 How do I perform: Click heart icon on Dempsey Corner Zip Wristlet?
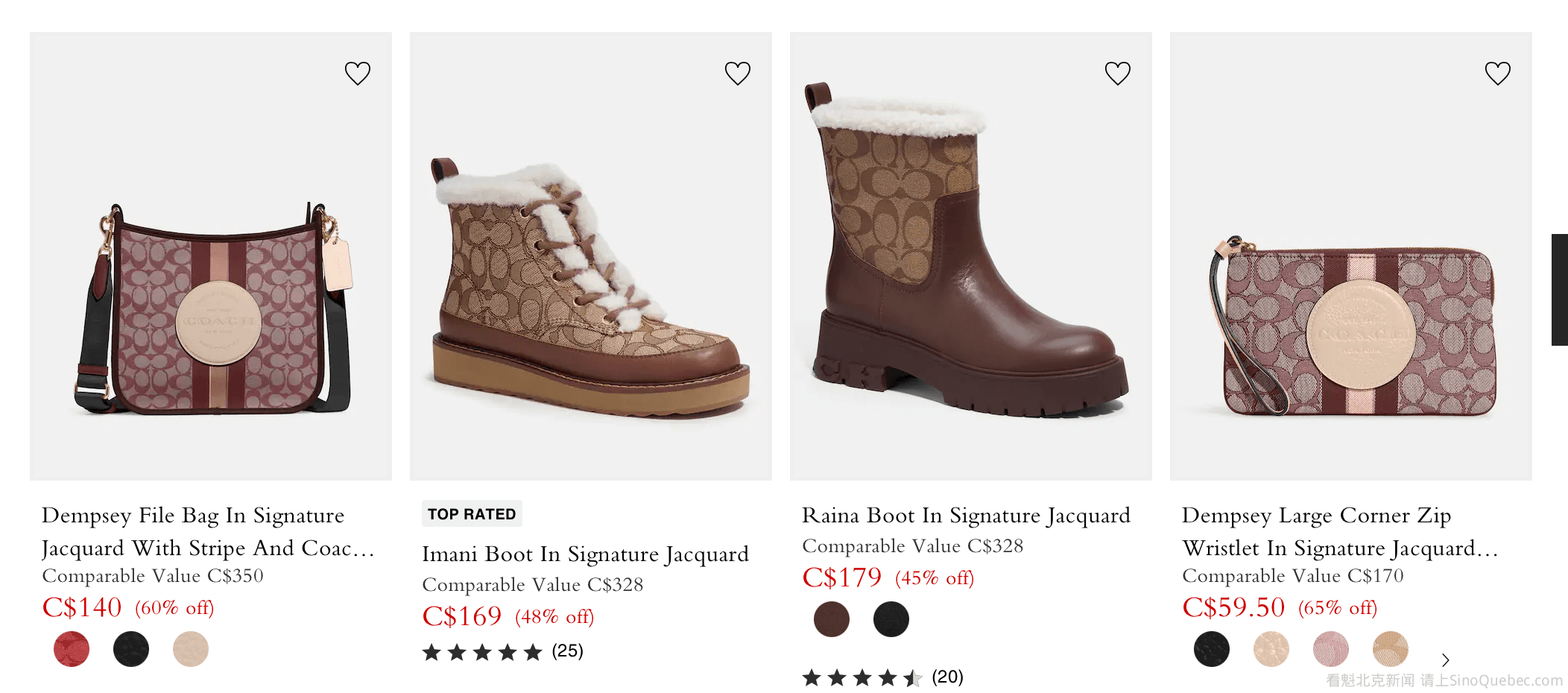(1498, 73)
